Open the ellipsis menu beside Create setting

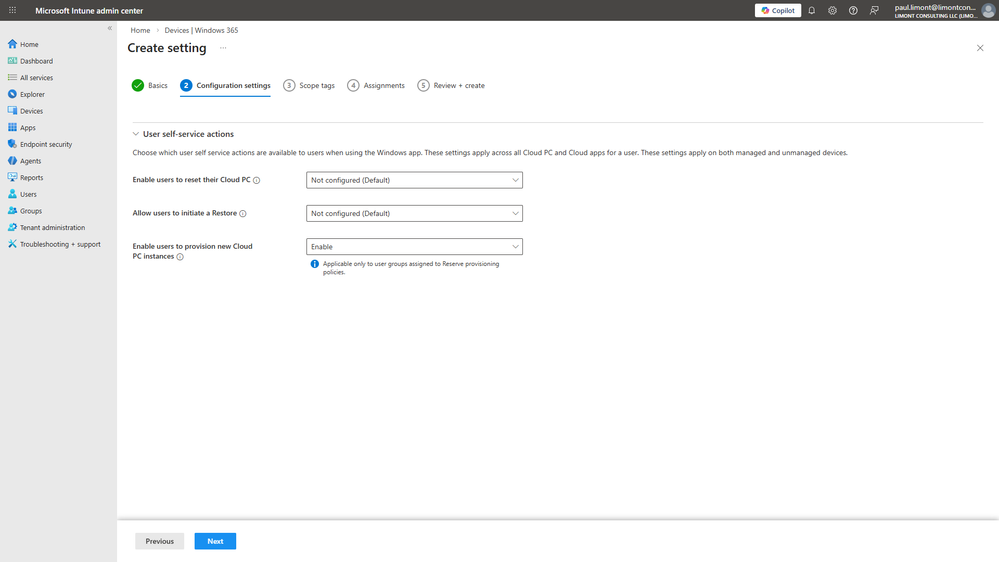223,48
